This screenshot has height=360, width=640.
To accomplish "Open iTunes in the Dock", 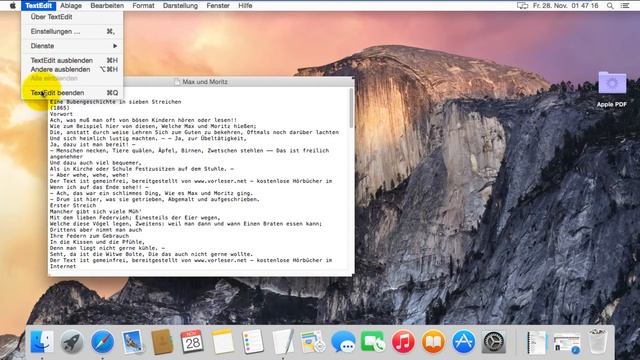I will tap(403, 342).
